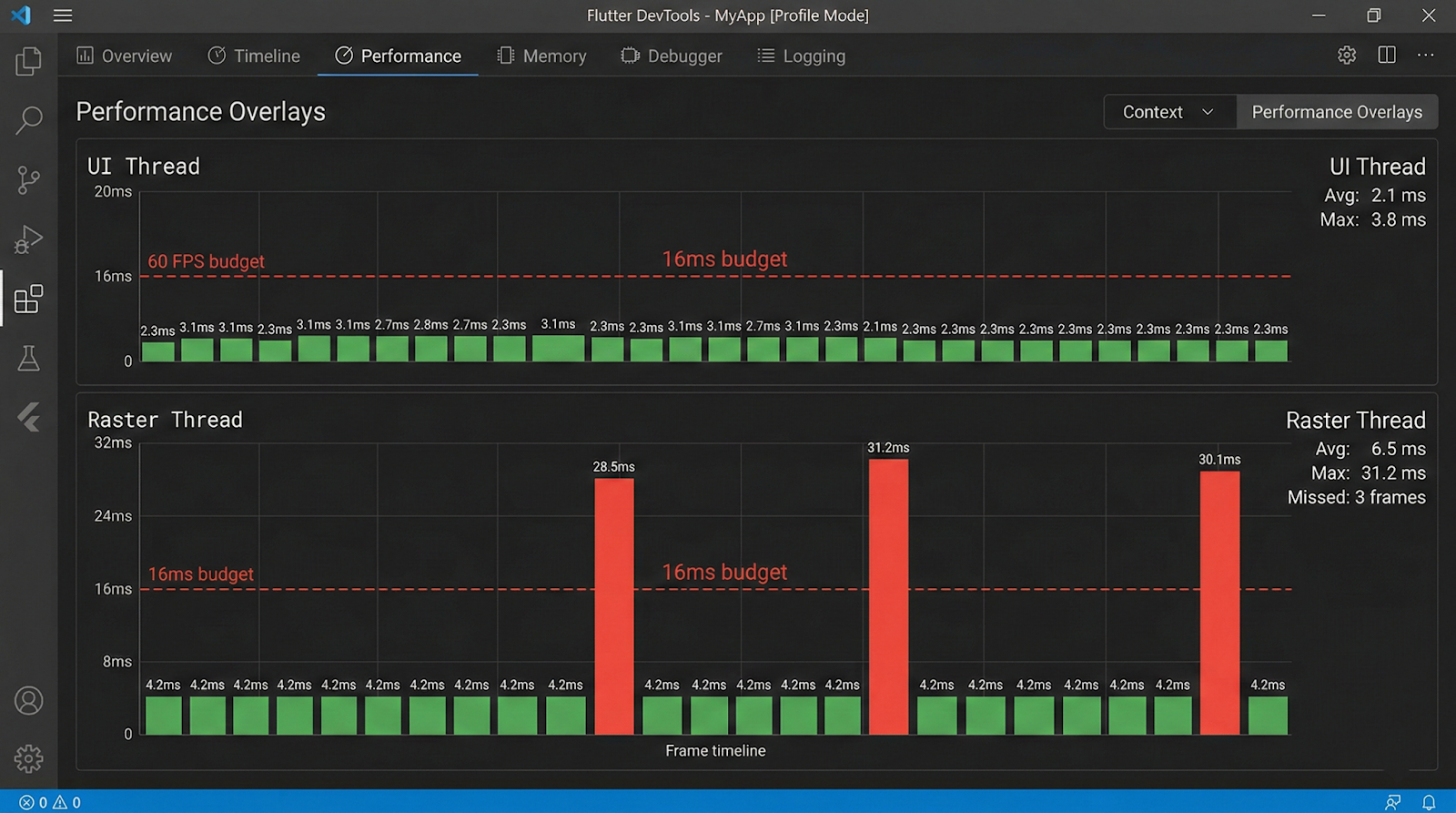Open Run and Debug icon

pos(28,239)
